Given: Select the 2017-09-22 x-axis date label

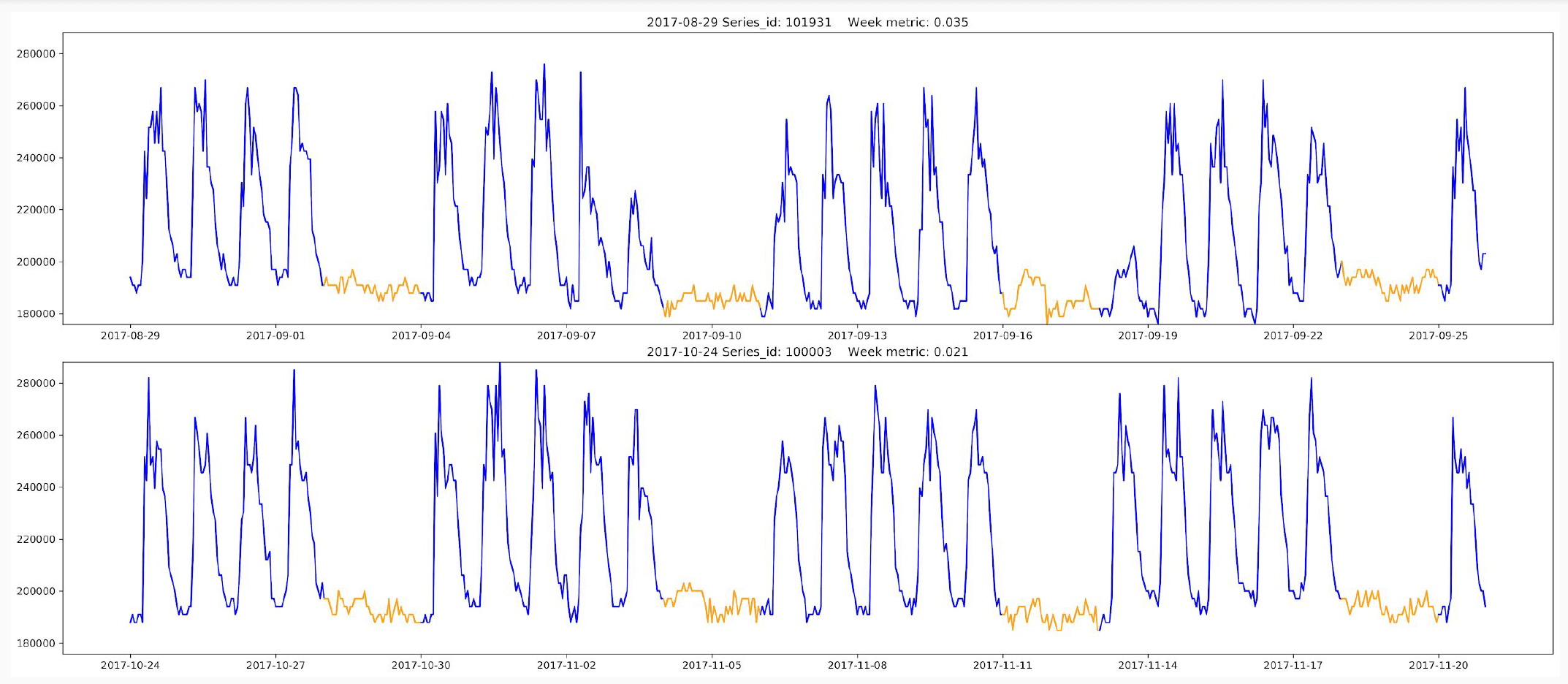Looking at the screenshot, I should (1293, 335).
